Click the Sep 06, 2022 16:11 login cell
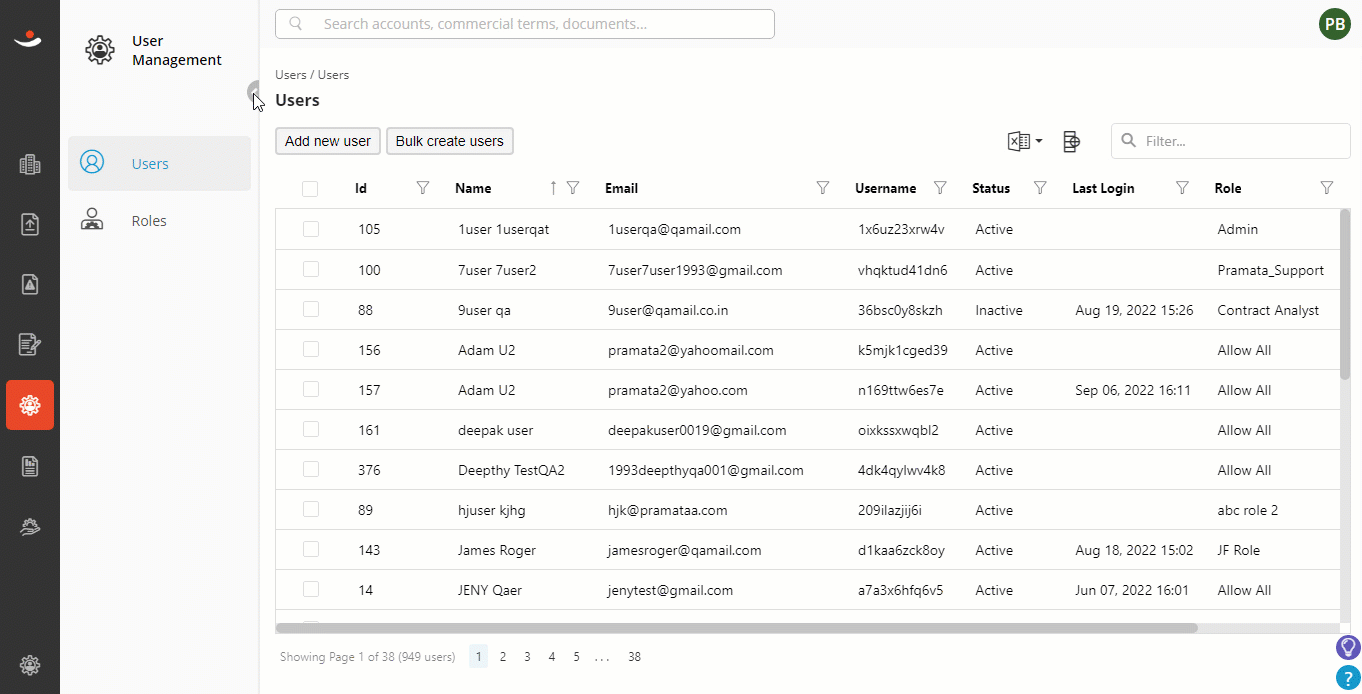 pyautogui.click(x=1133, y=390)
